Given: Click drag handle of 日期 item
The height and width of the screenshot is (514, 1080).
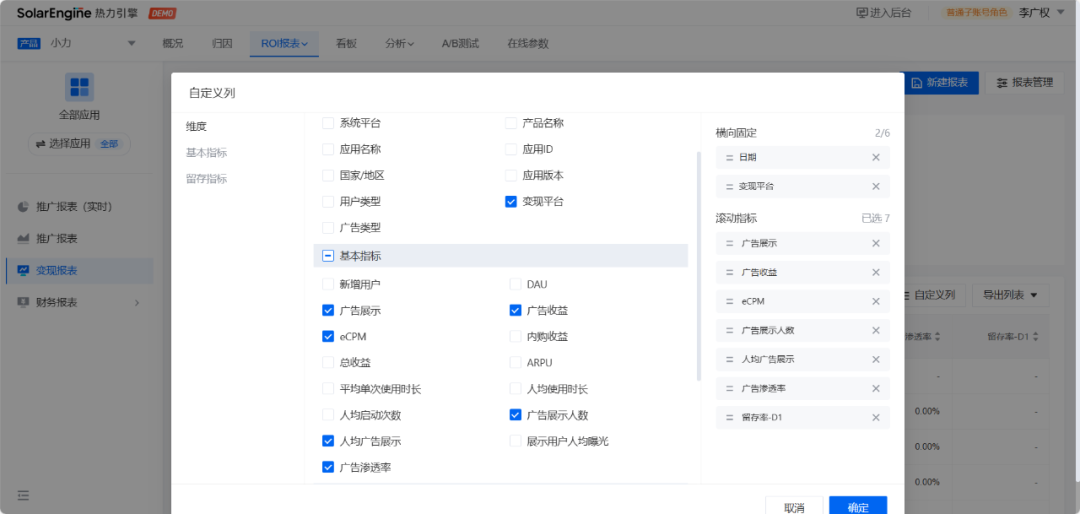Looking at the screenshot, I should 729,158.
